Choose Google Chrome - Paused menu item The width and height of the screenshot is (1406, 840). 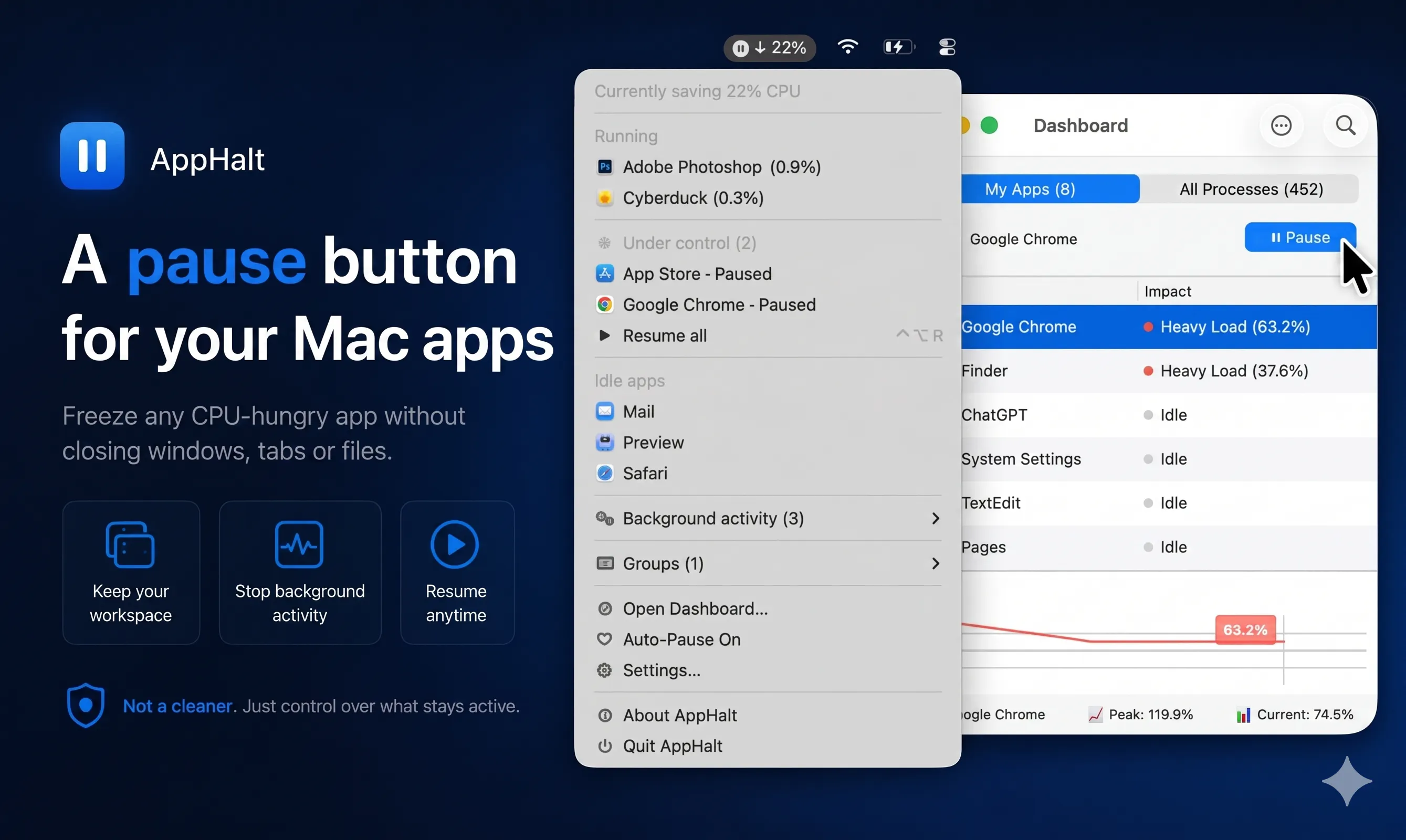coord(768,304)
